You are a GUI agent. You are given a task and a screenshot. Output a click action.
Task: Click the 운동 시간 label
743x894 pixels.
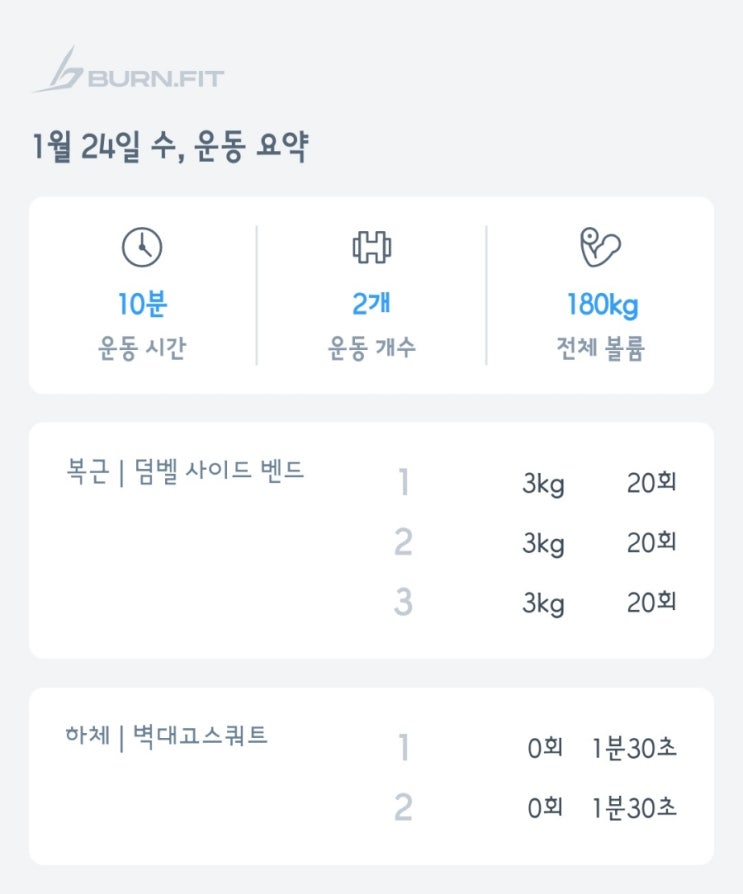coord(141,350)
